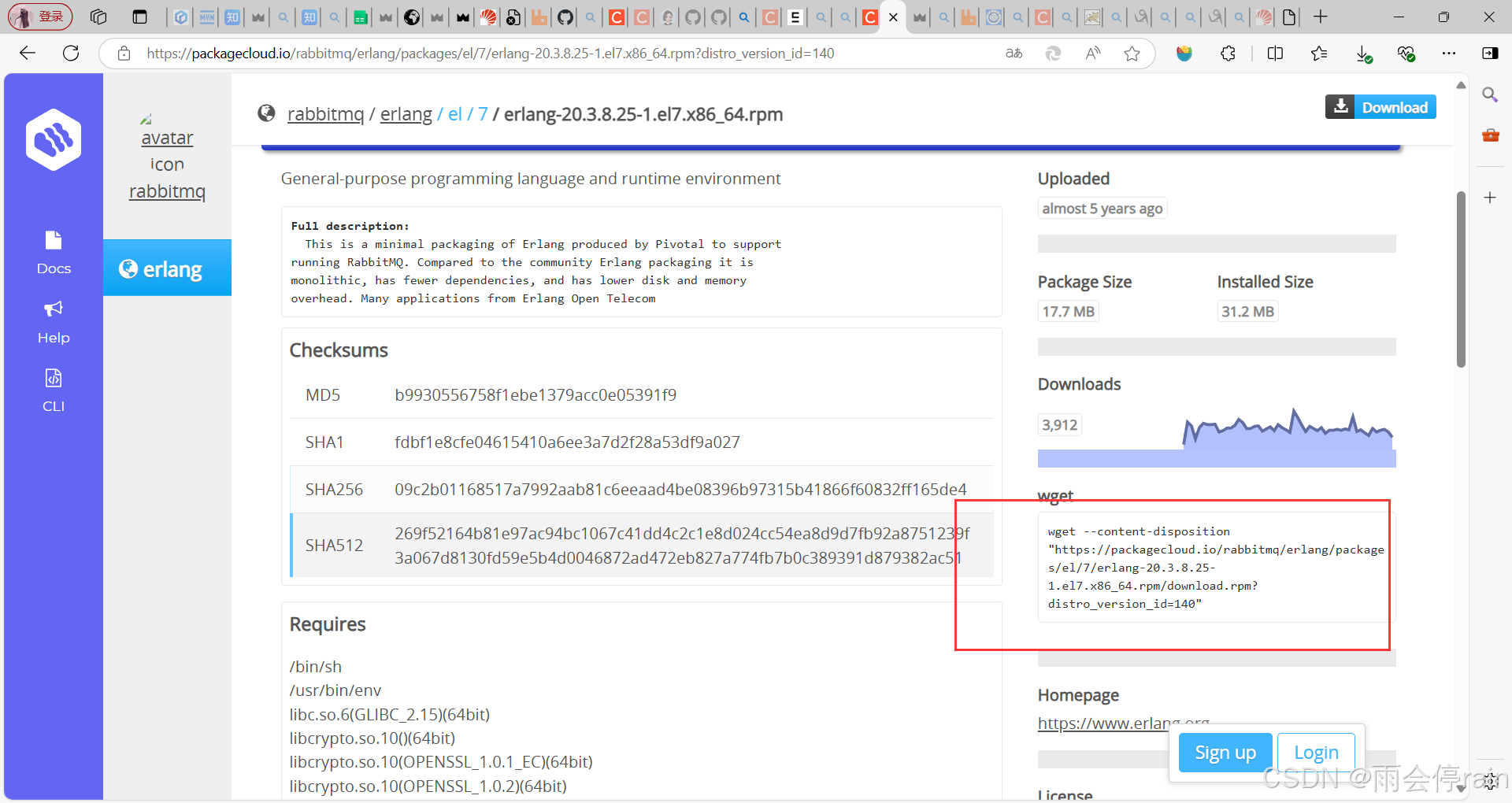1512x803 pixels.
Task: Click the Downloads history chart
Action: tap(1288, 427)
